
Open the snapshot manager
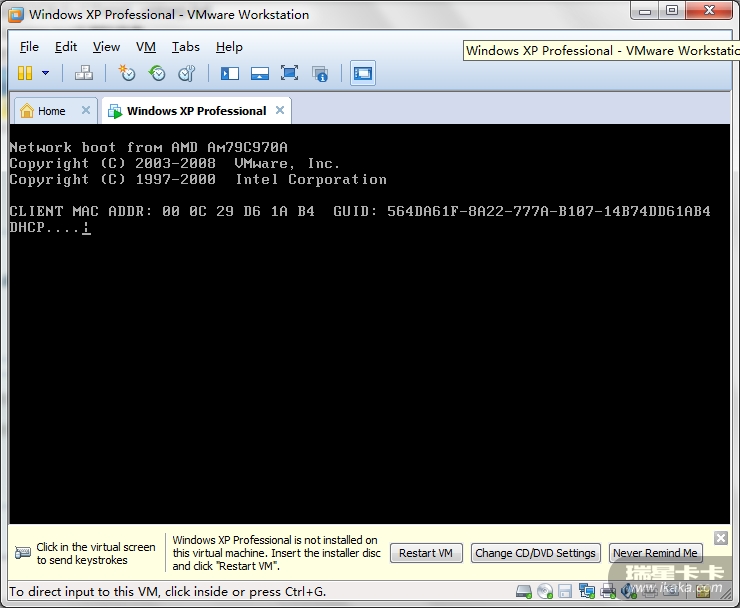186,73
